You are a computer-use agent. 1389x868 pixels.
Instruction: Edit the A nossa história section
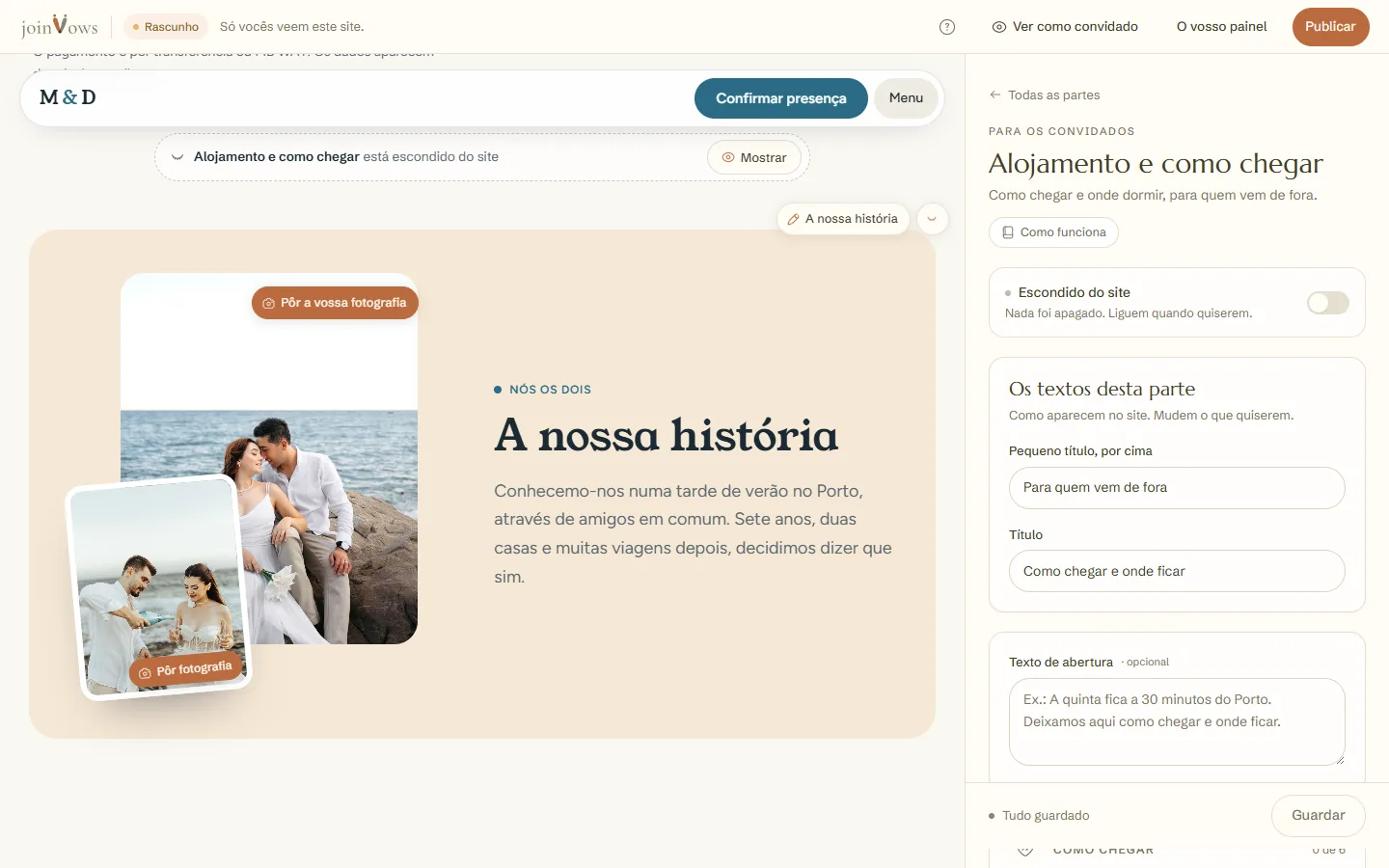coord(843,219)
